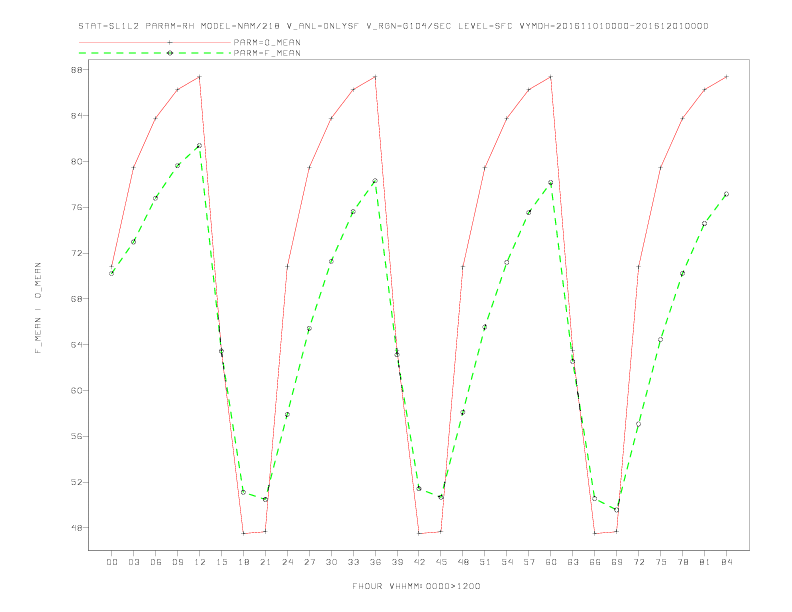Viewport: 792px width, 612px height.
Task: Click the PARM=O_MEAN legend label
Action: (267, 42)
